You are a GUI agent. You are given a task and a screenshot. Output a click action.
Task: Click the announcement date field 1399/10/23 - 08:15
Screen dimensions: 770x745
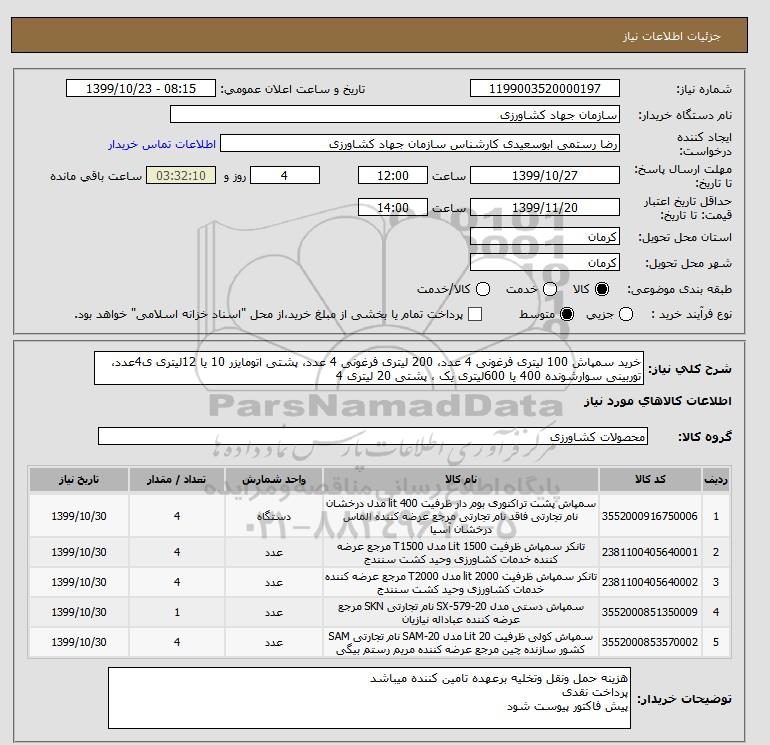click(x=141, y=89)
